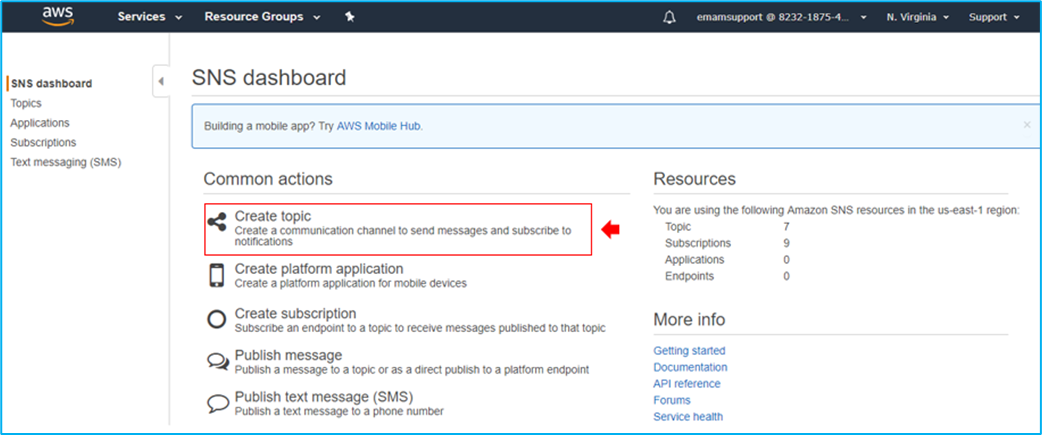Dismiss the mobile app banner
Image resolution: width=1042 pixels, height=435 pixels.
pos(1027,124)
